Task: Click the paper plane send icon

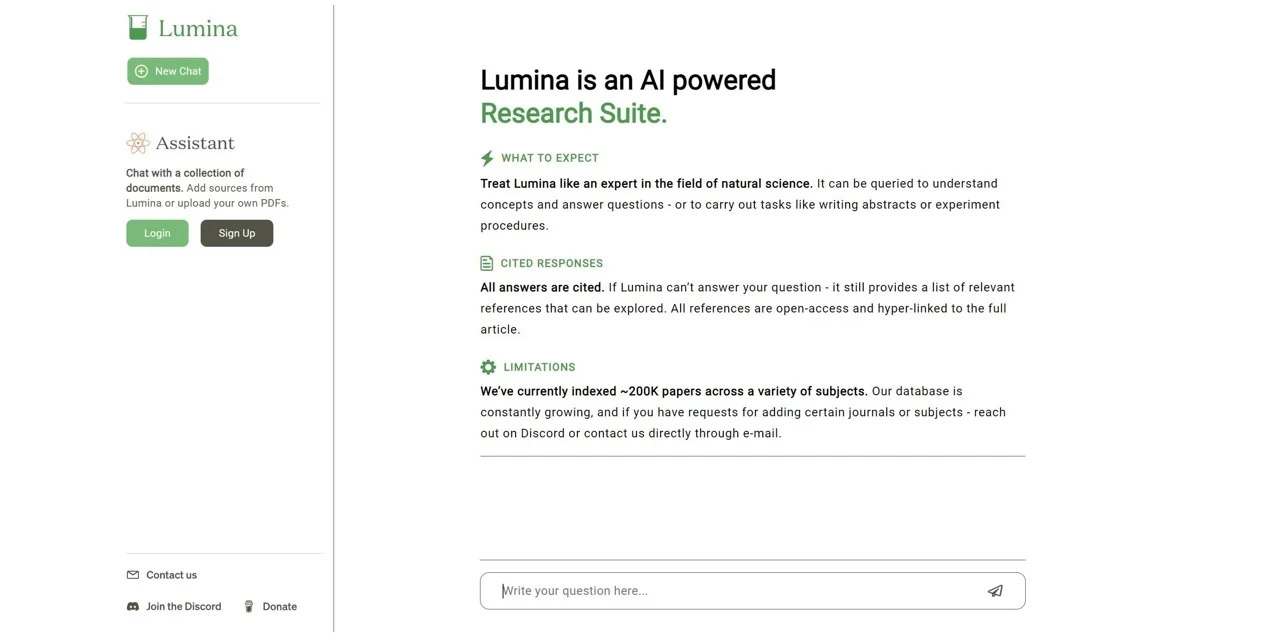Action: tap(995, 591)
